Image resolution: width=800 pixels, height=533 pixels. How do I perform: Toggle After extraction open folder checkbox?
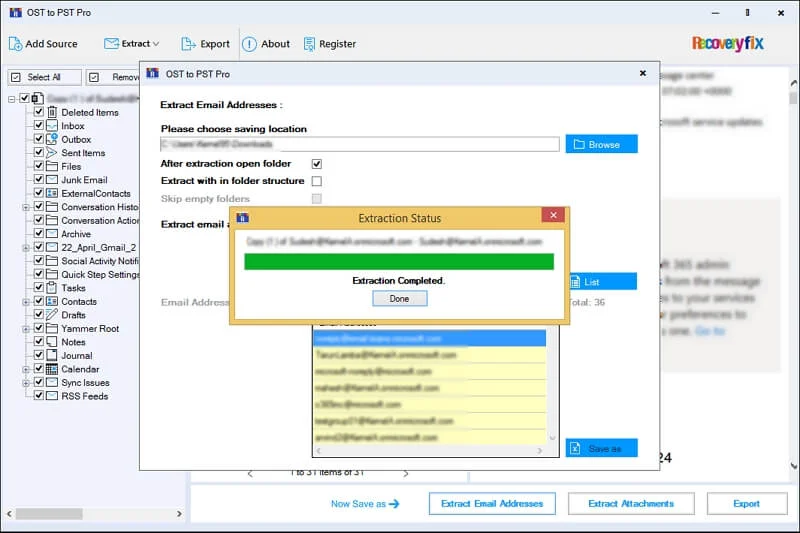point(317,164)
